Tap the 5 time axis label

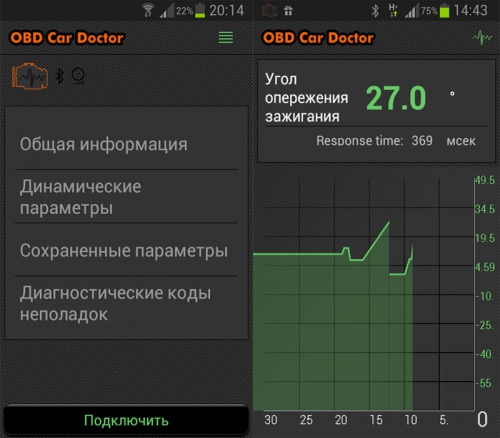point(444,420)
